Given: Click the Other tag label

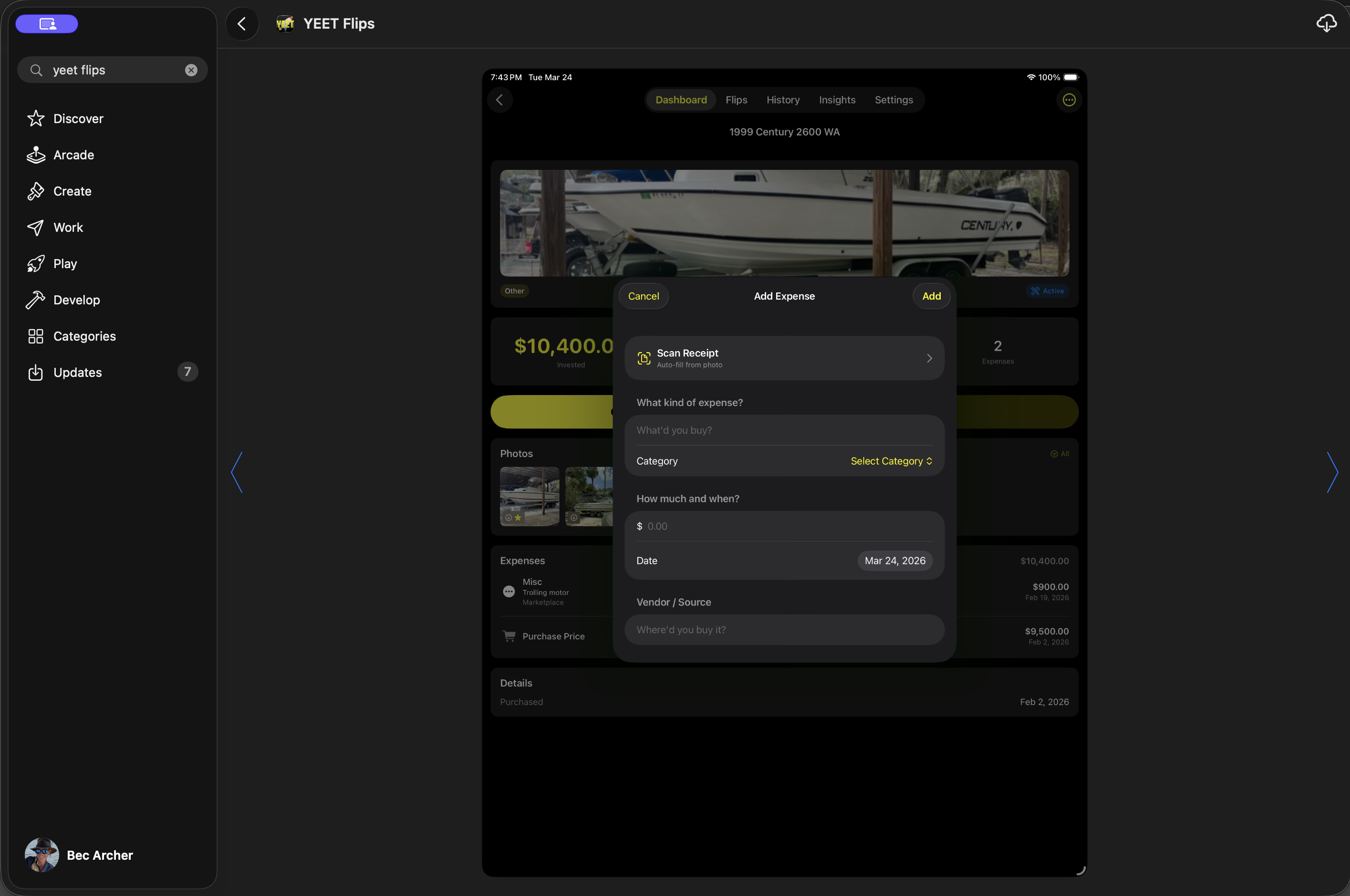Looking at the screenshot, I should click(x=514, y=291).
